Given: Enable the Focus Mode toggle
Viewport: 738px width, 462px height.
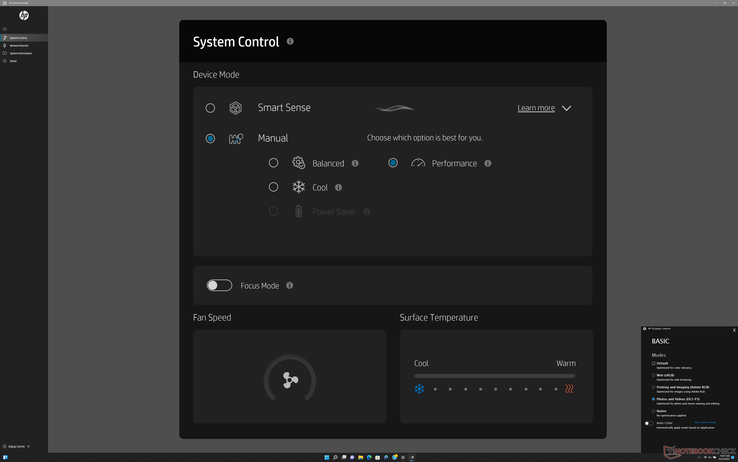Looking at the screenshot, I should (x=219, y=286).
